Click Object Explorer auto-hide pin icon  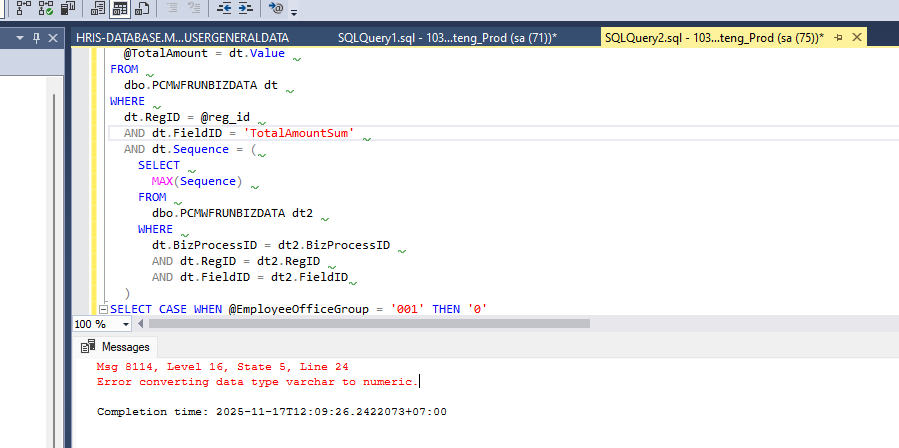(37, 38)
